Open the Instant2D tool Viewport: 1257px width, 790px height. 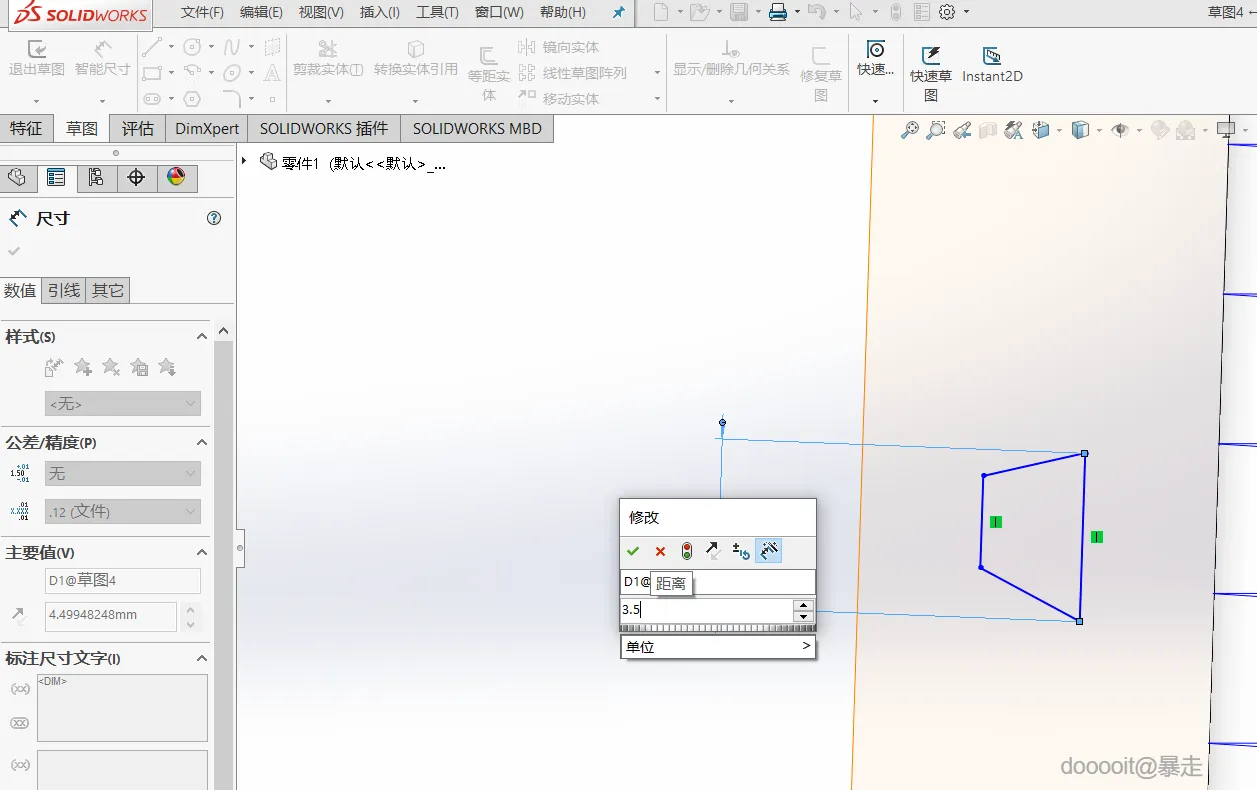(992, 65)
